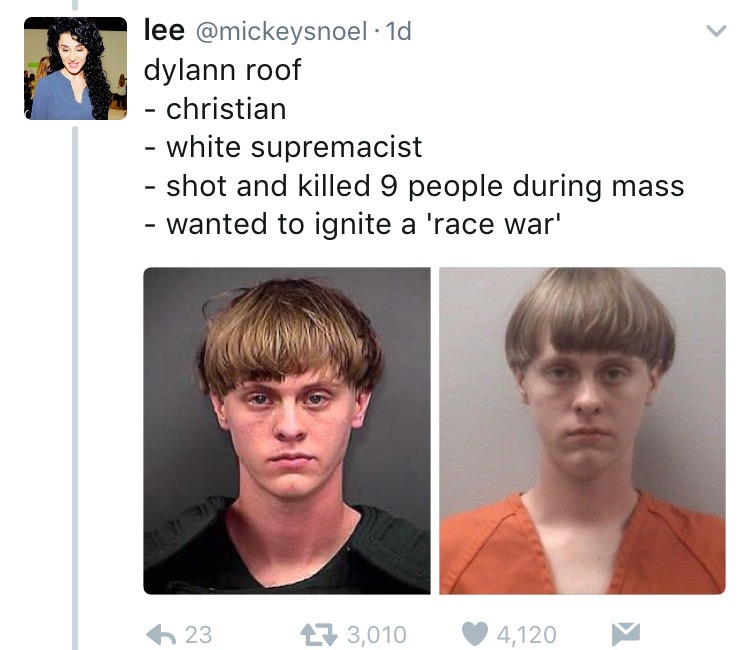Open the tweet options chevron menu
750x650 pixels.
716,31
